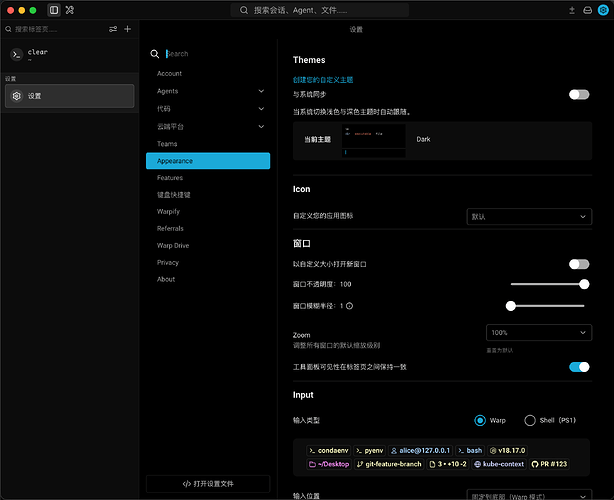This screenshot has height=500, width=614.
Task: Open the Zoom 100% dropdown
Action: (x=539, y=333)
